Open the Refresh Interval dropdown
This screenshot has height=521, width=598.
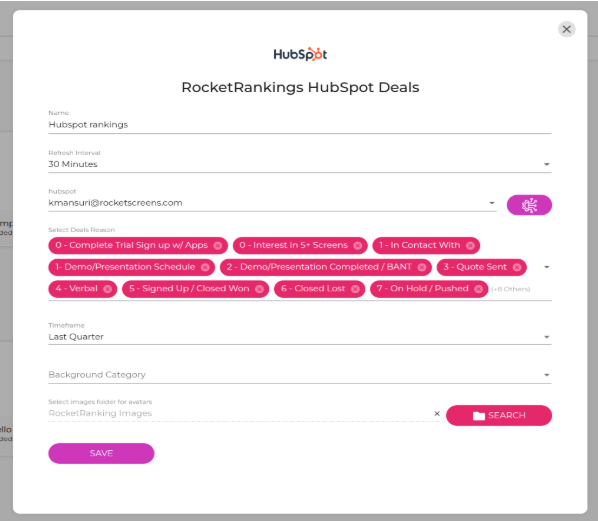pos(547,164)
